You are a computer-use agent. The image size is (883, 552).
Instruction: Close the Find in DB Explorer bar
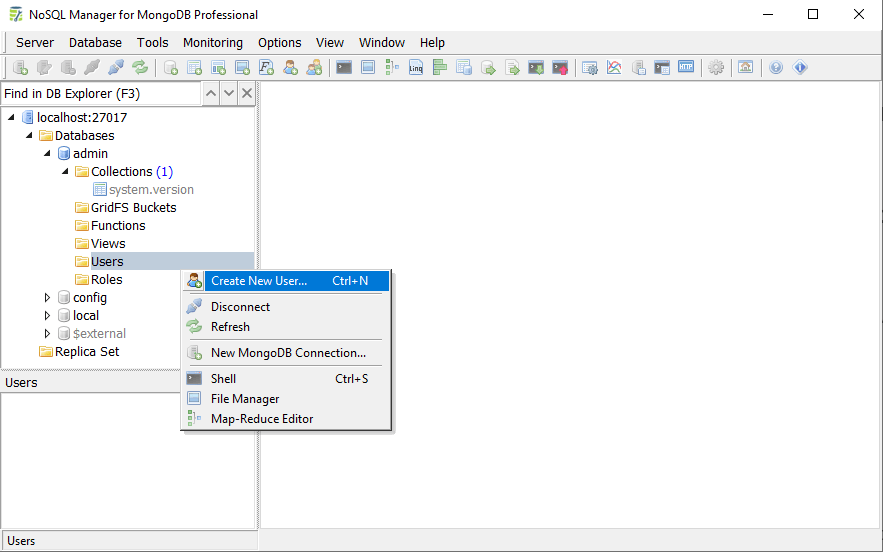247,93
